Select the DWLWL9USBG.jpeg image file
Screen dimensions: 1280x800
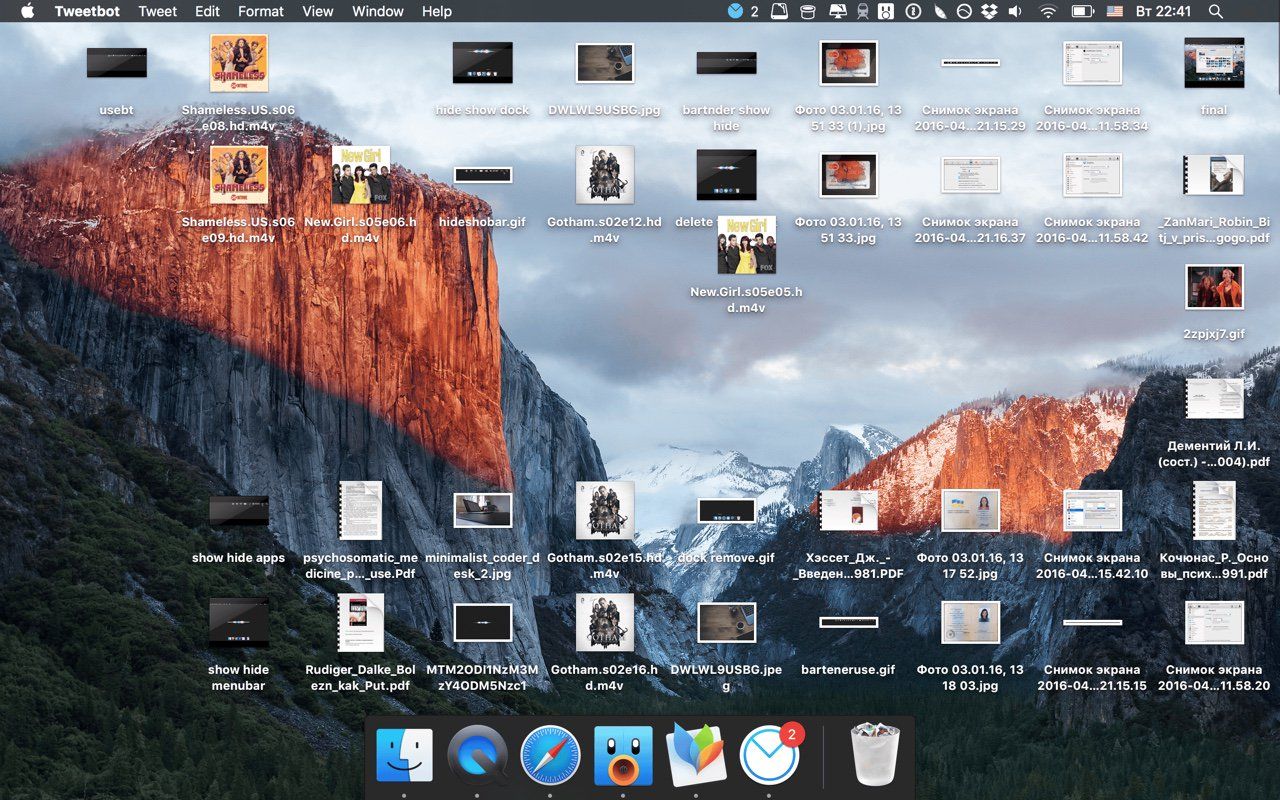pyautogui.click(x=727, y=622)
